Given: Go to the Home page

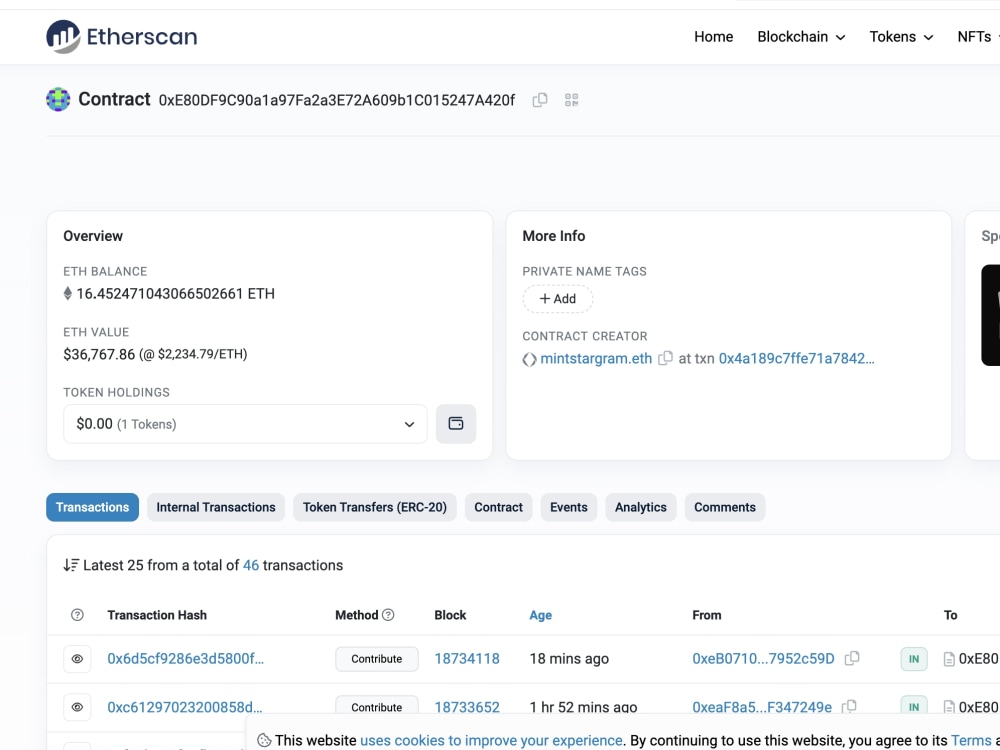Looking at the screenshot, I should 713,37.
